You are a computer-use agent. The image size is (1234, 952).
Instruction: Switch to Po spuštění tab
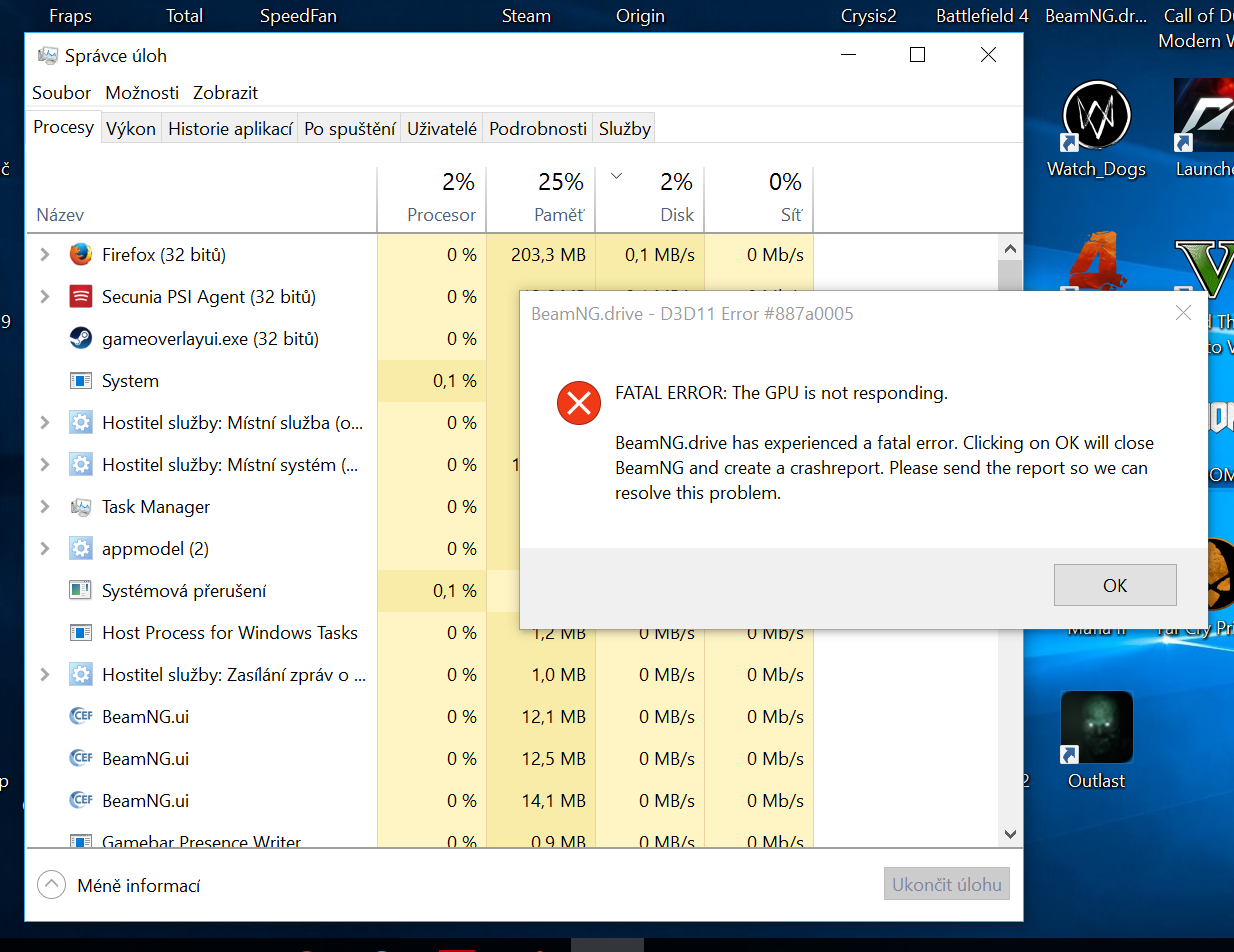click(350, 129)
